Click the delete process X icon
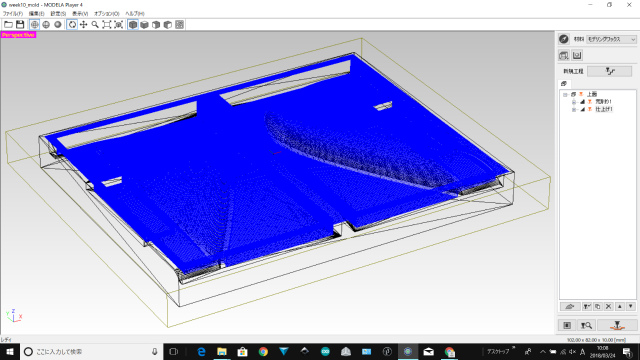 [x=609, y=306]
